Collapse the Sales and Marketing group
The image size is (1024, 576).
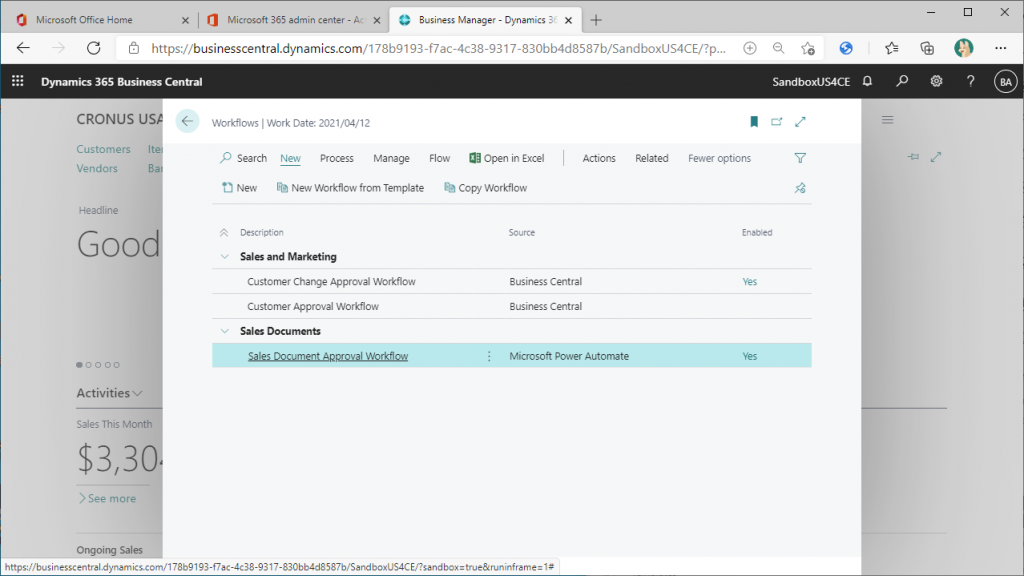tap(224, 257)
